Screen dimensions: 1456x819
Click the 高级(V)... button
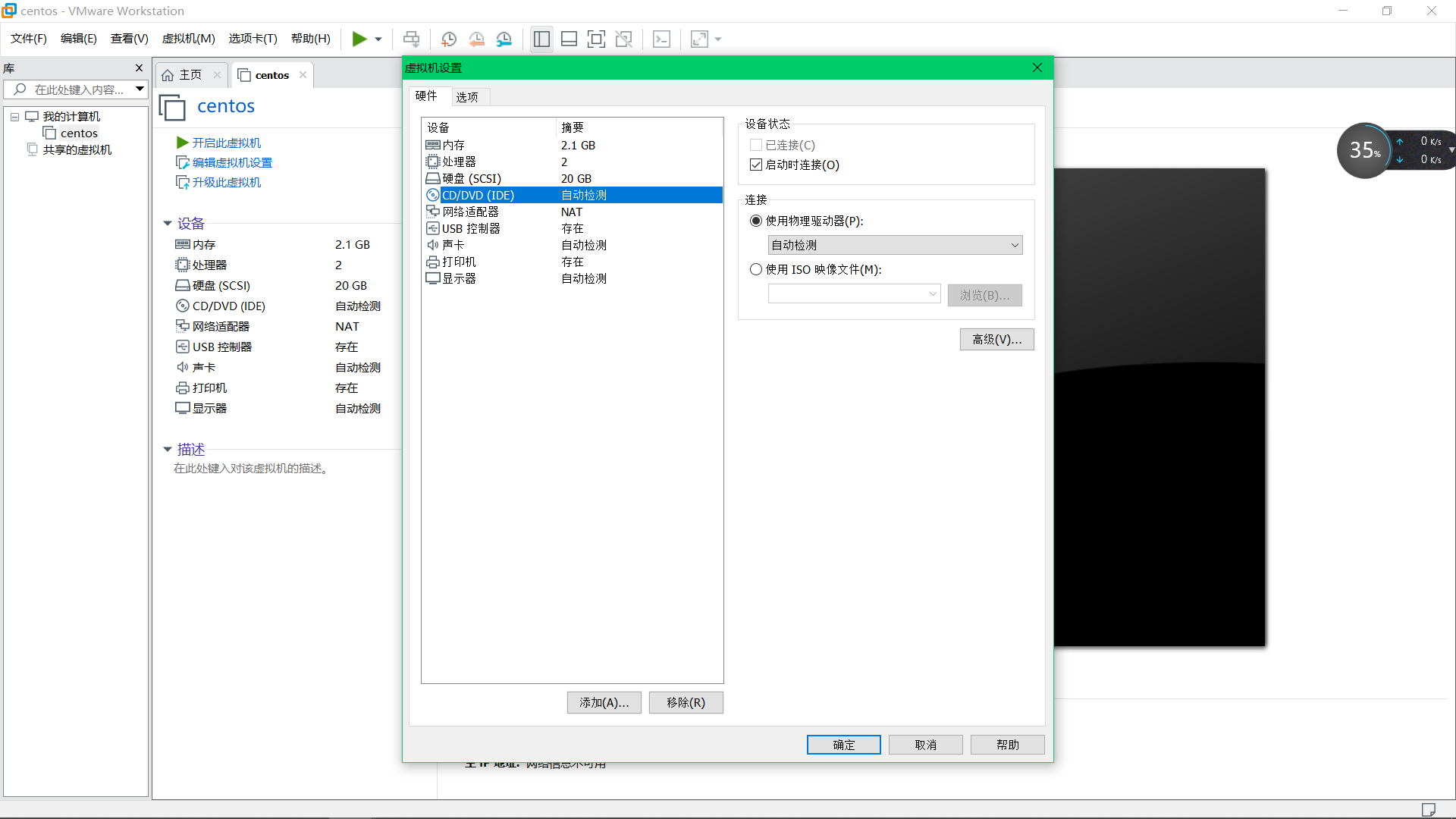(996, 339)
